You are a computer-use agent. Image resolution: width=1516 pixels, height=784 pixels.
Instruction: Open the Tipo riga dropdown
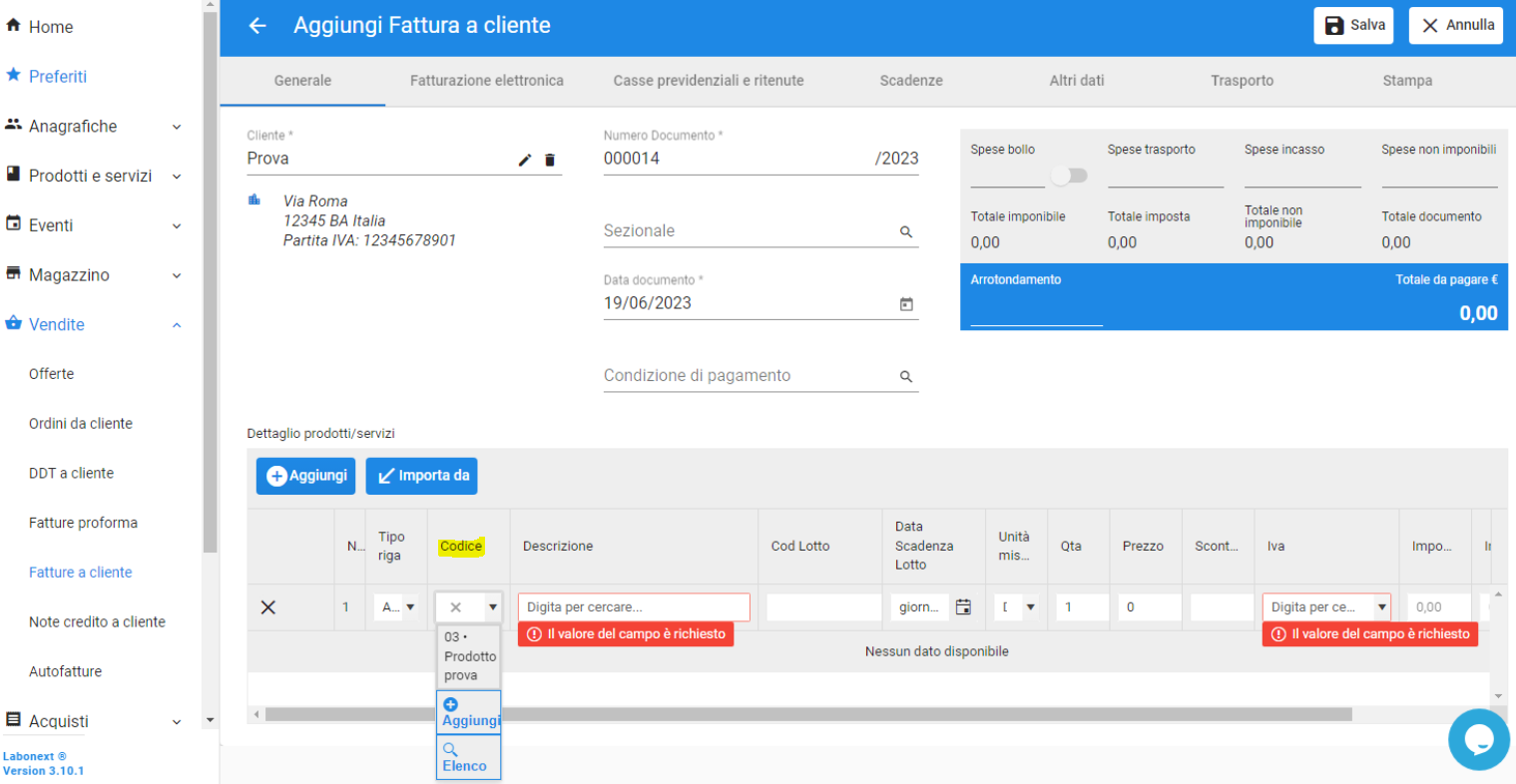(398, 607)
